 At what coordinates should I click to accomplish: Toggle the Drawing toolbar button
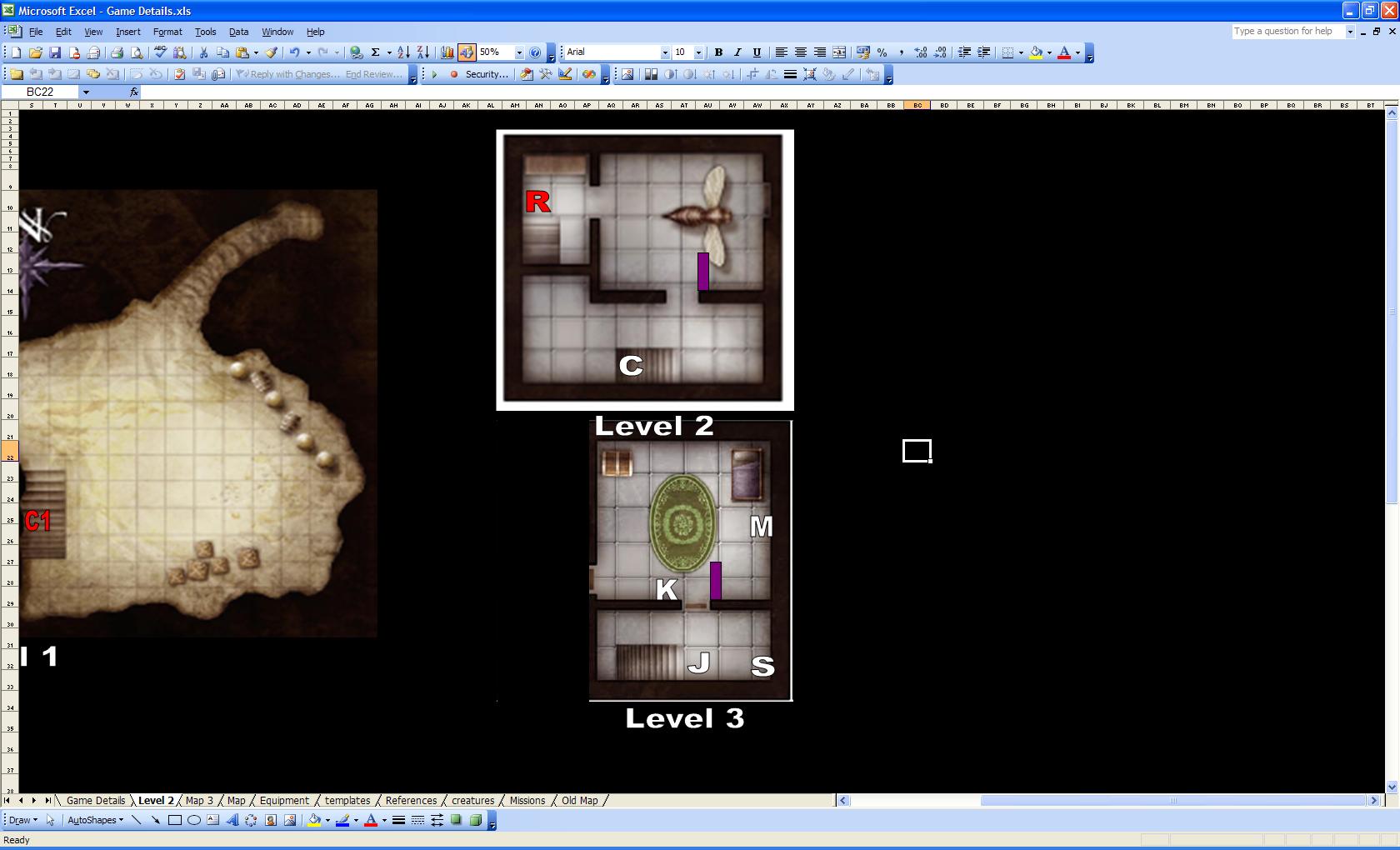(x=467, y=52)
